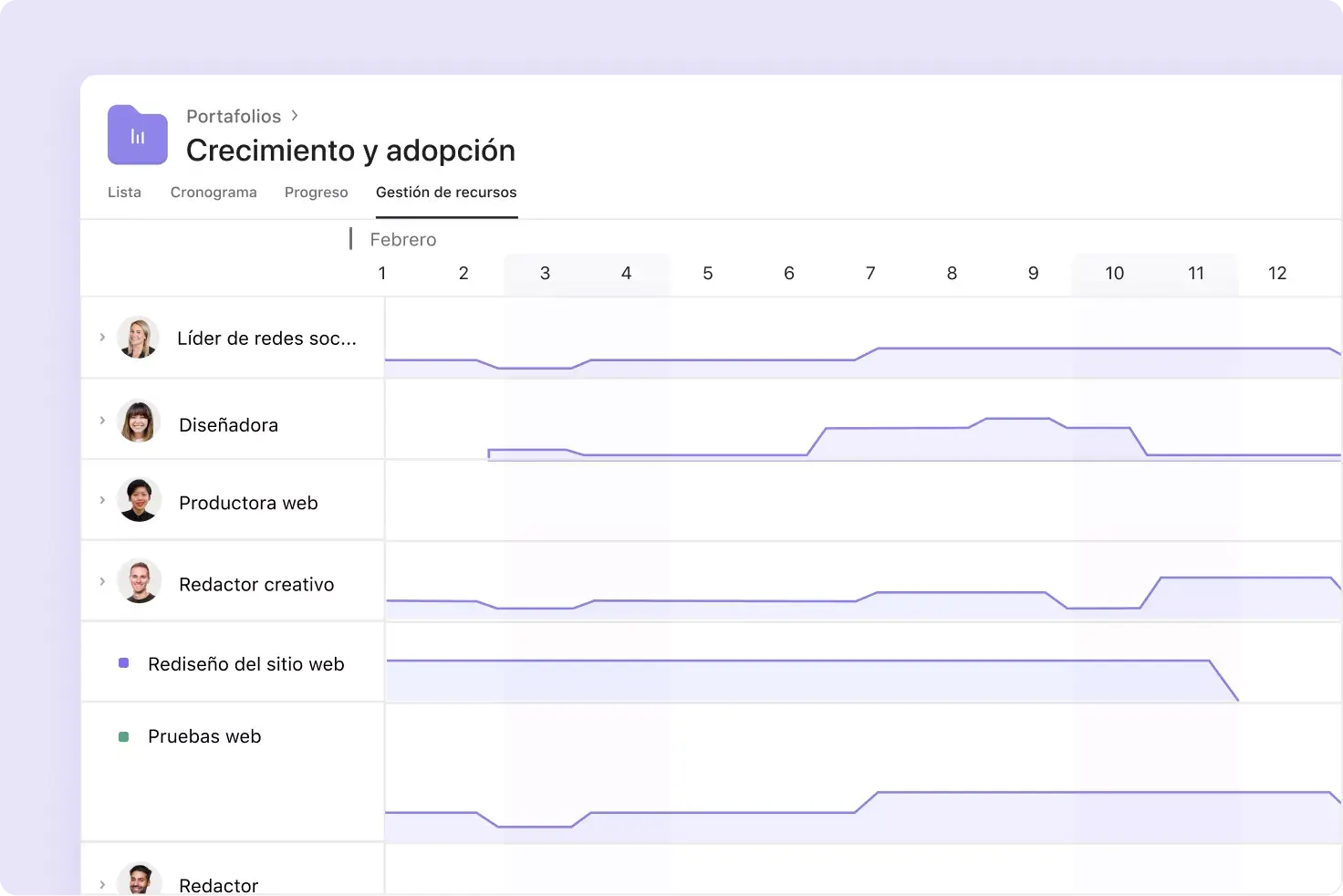Expand the Líder de redes sociales row

[x=102, y=337]
